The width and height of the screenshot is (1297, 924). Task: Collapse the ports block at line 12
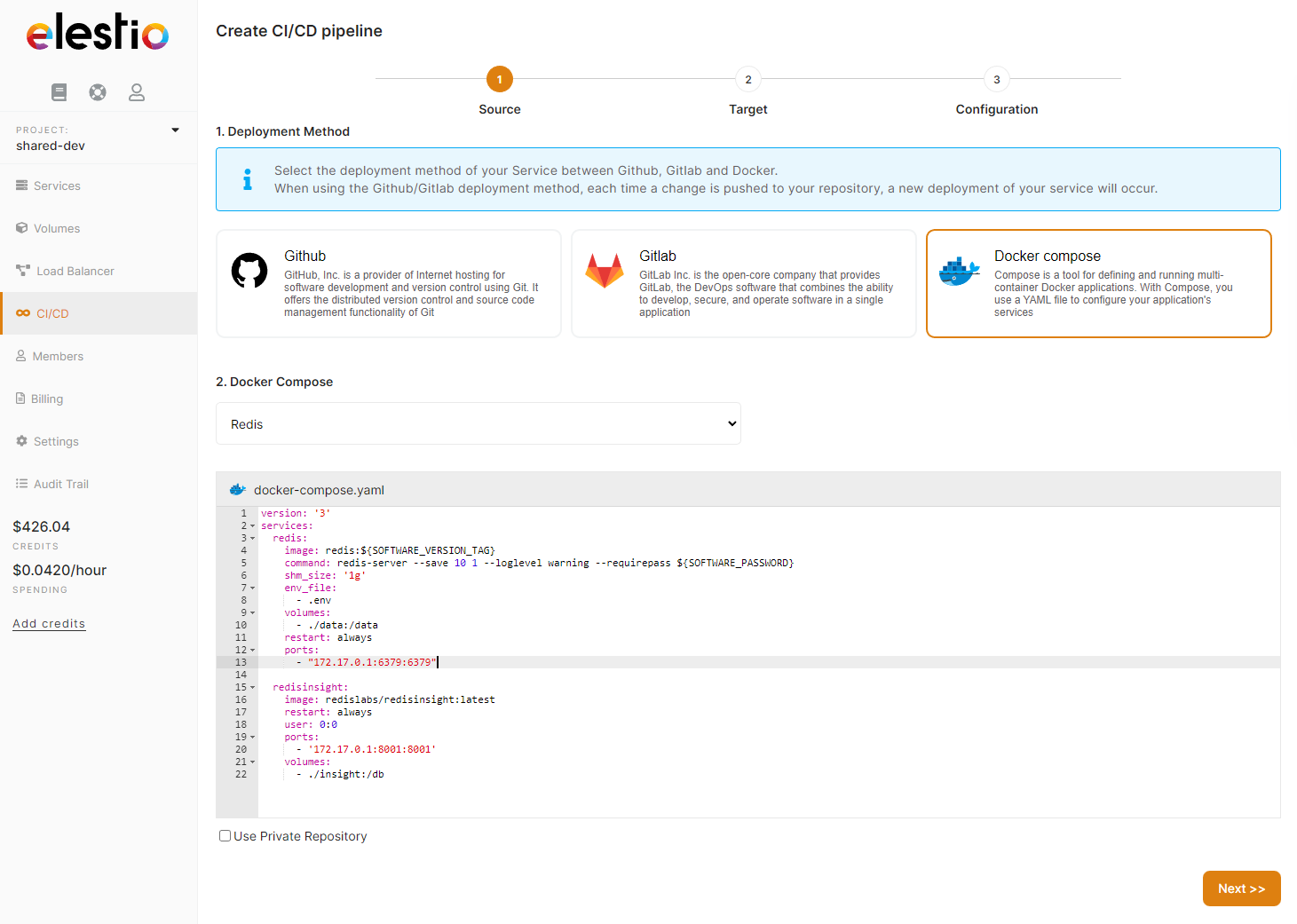point(252,651)
